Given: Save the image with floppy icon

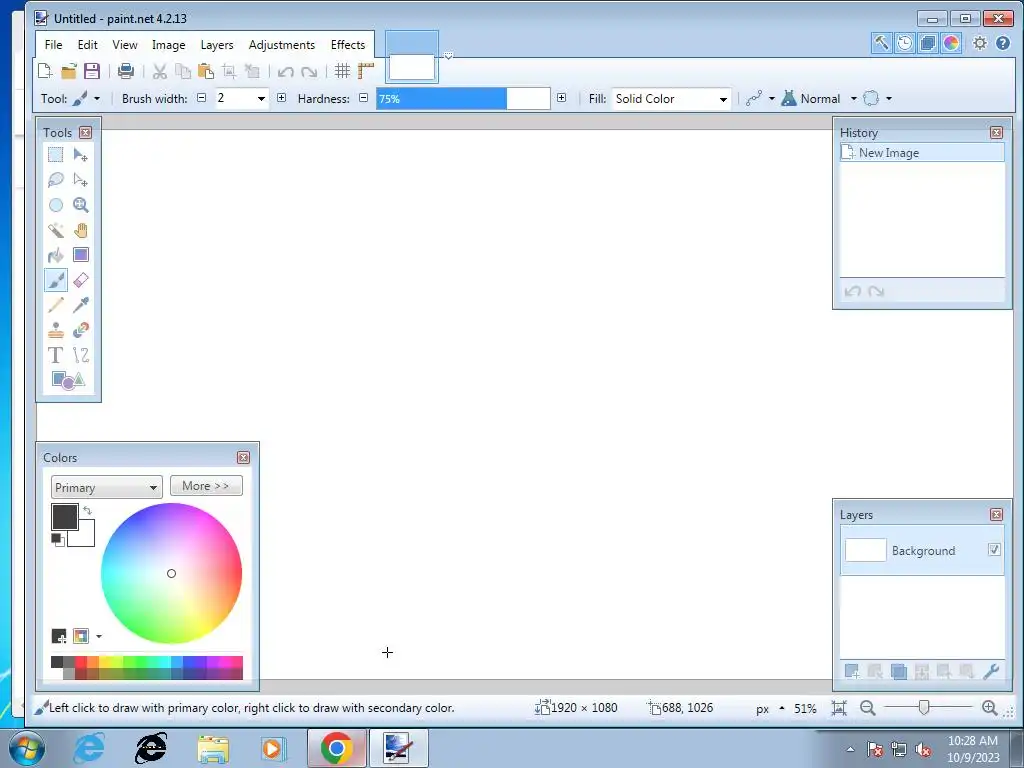Looking at the screenshot, I should click(x=91, y=71).
